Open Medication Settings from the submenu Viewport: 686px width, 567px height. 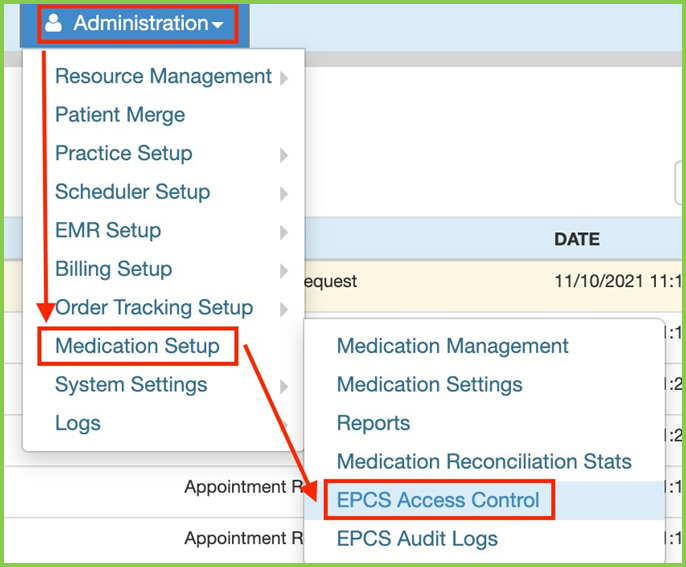[x=429, y=384]
